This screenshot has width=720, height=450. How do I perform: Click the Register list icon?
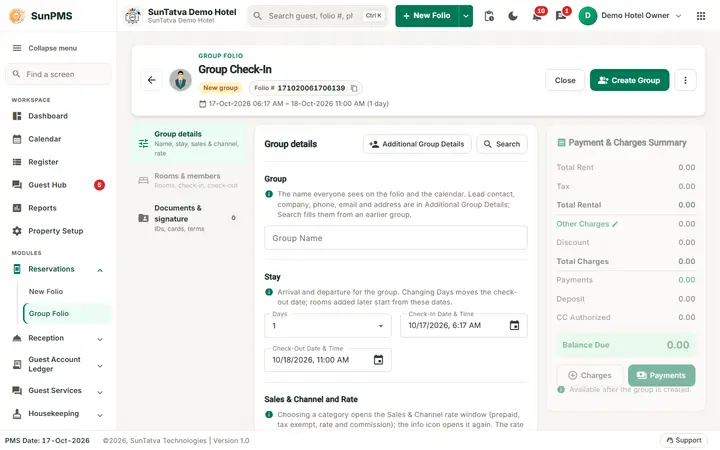(17, 162)
